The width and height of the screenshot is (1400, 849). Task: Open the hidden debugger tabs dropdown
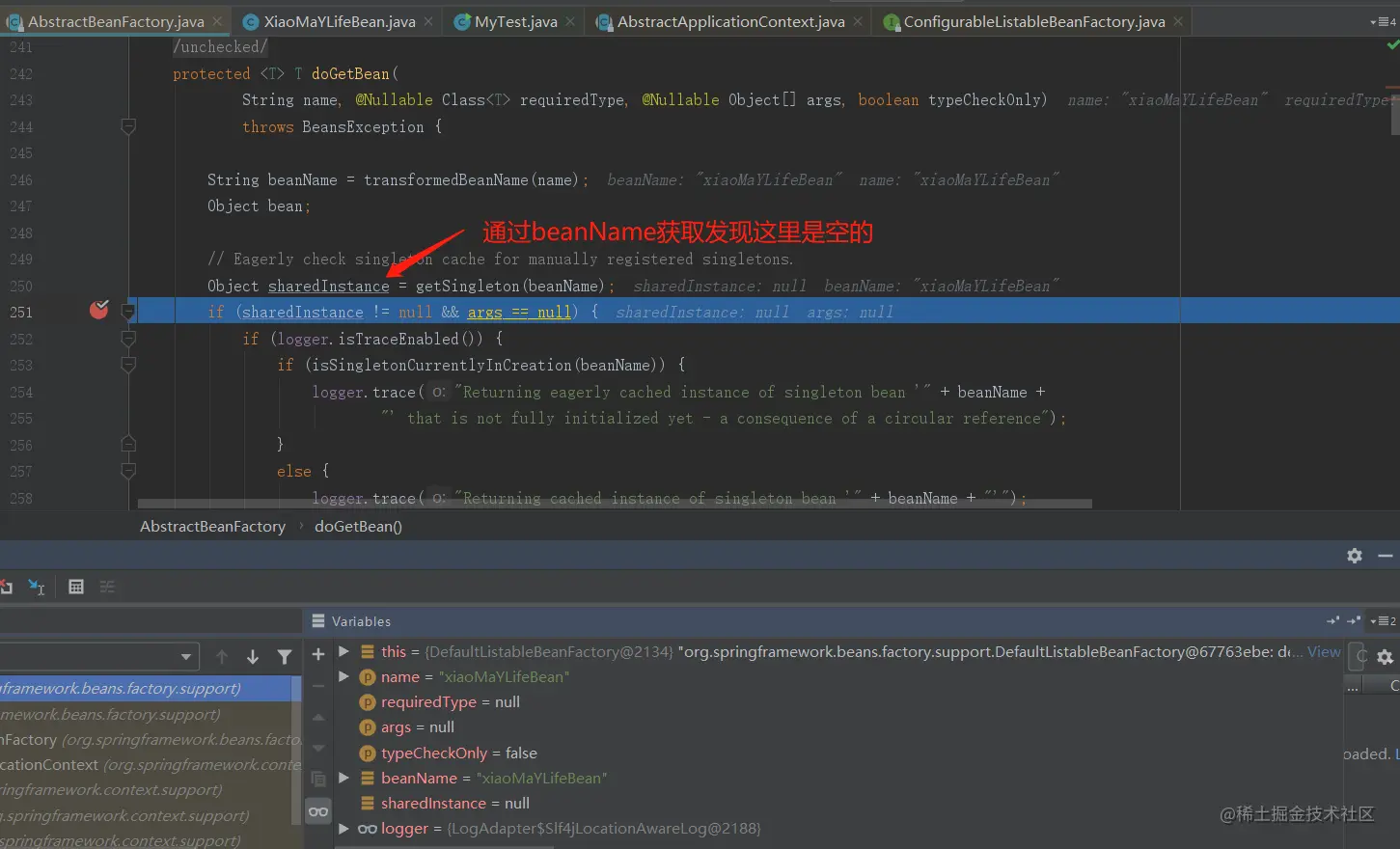(x=1384, y=621)
